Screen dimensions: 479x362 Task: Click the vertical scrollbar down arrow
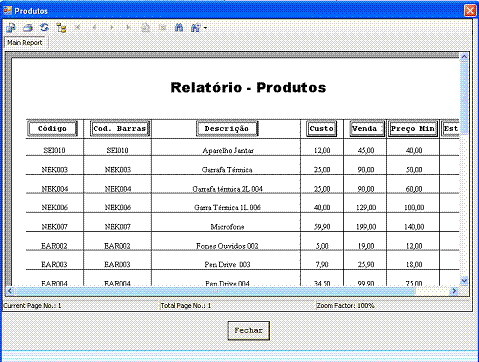coord(464,281)
